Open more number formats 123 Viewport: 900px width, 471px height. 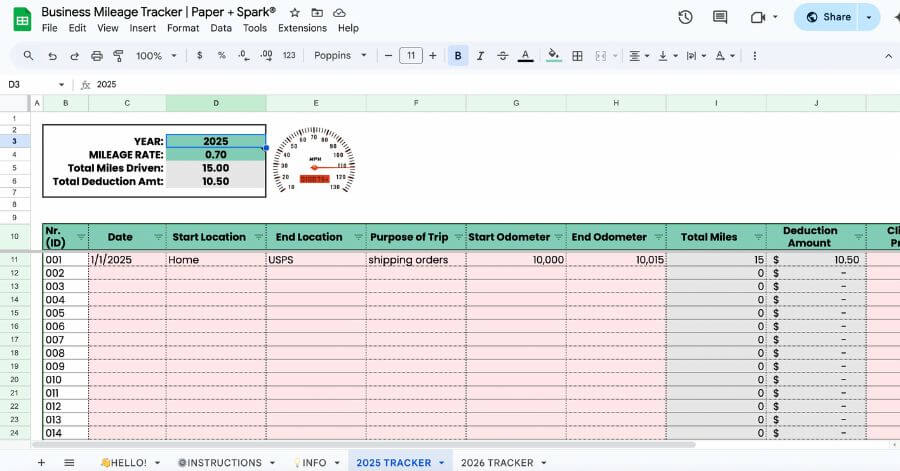289,56
